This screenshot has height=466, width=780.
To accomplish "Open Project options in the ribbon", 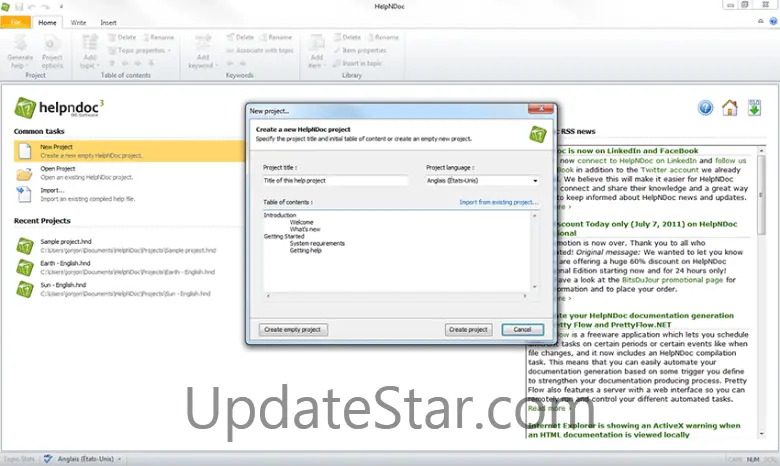I will click(x=52, y=52).
